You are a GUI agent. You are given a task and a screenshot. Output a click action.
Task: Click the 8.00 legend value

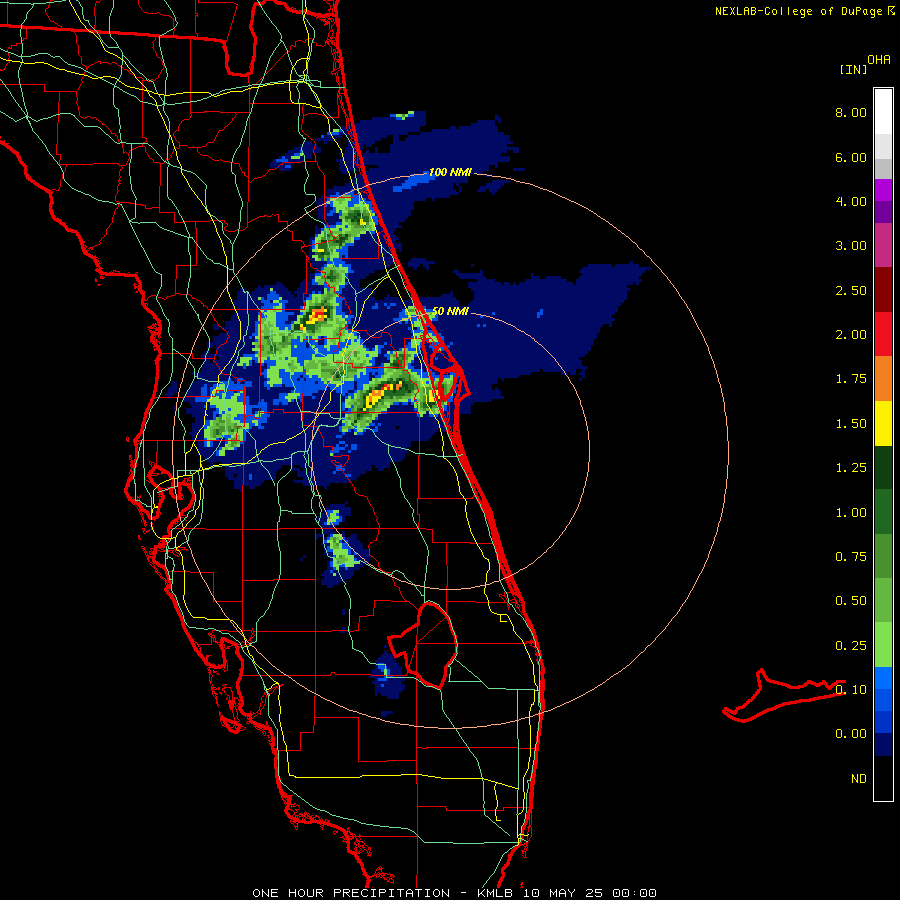[851, 112]
